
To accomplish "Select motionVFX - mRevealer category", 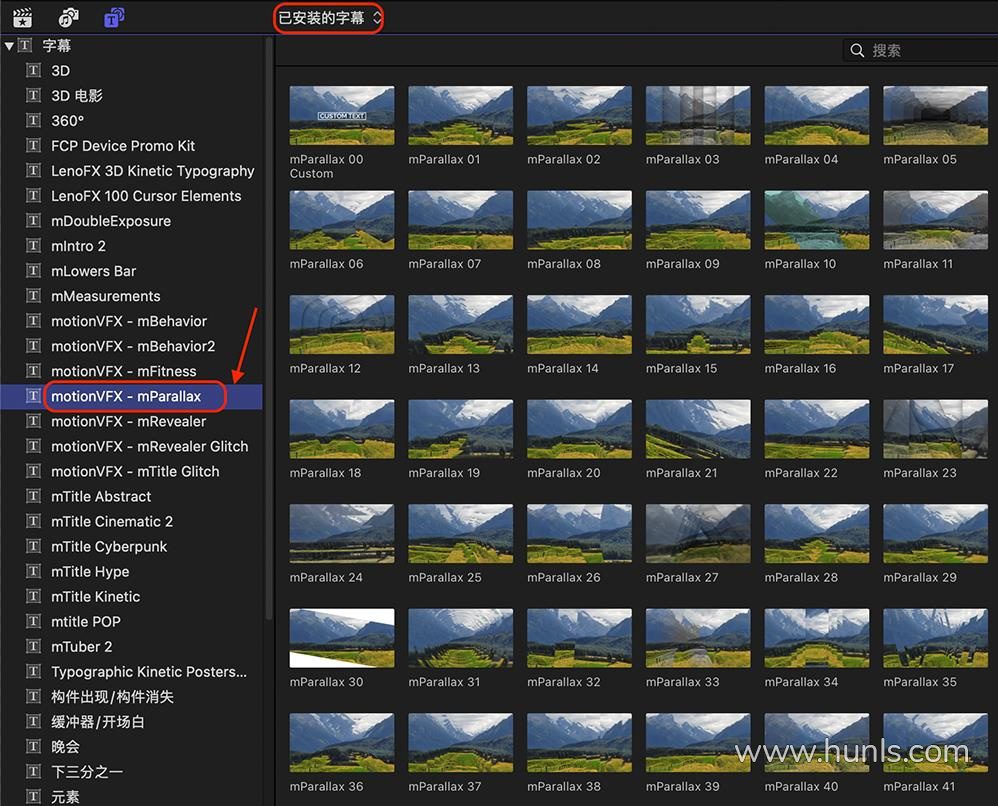I will tap(129, 421).
